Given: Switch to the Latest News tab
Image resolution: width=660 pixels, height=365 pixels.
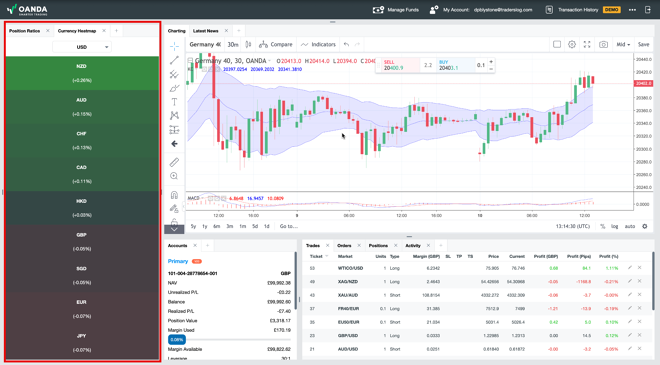Looking at the screenshot, I should 205,31.
